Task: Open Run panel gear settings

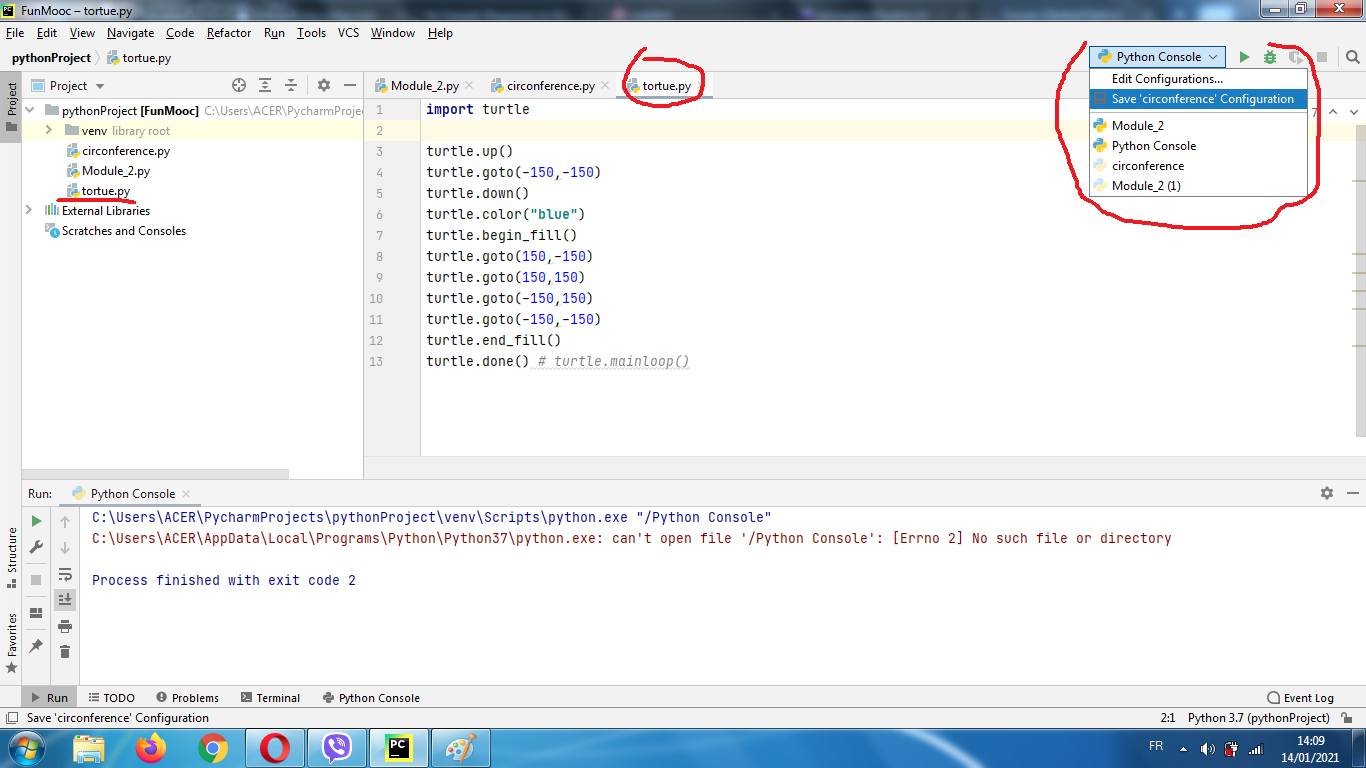Action: click(1327, 493)
